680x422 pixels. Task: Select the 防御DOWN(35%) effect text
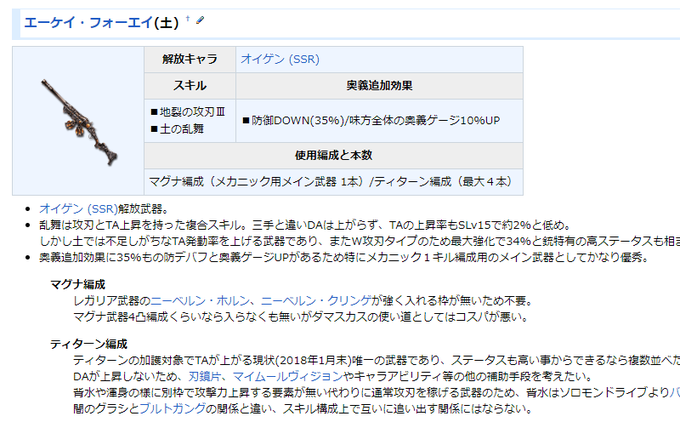pos(298,120)
